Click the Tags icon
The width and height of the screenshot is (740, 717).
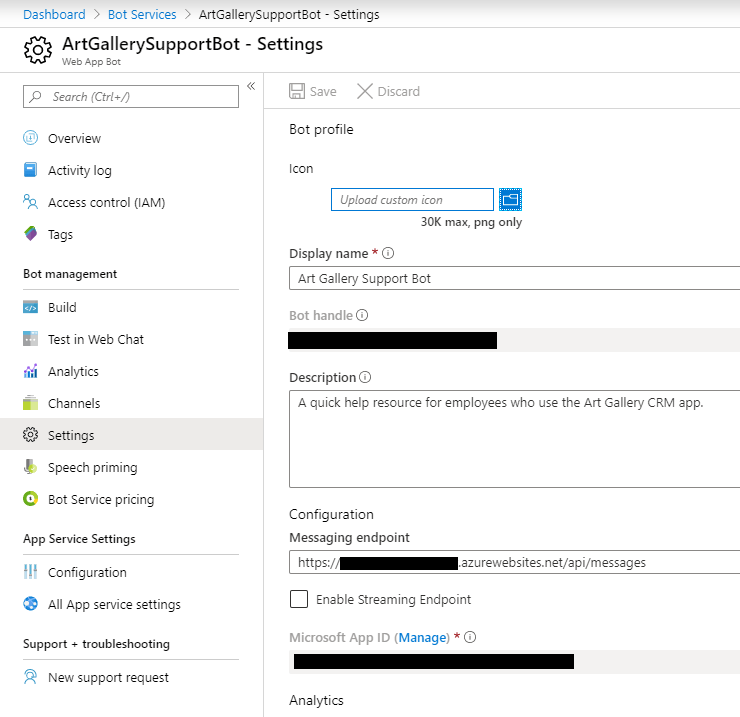click(x=31, y=234)
